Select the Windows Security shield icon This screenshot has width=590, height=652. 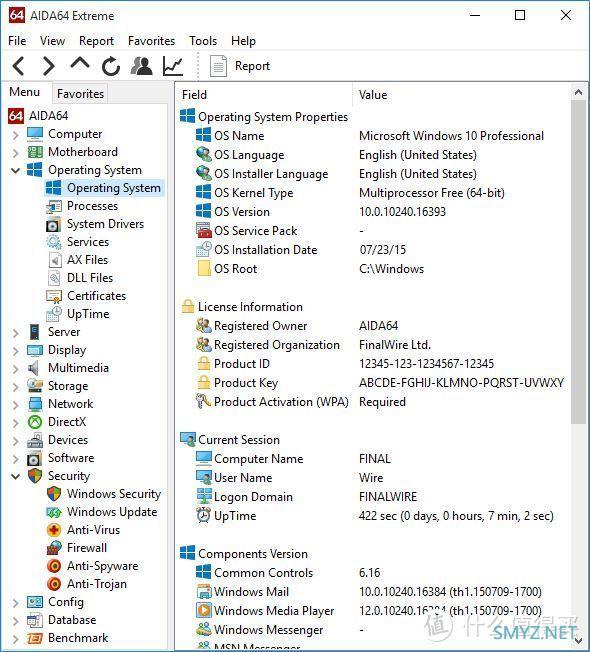[54, 494]
